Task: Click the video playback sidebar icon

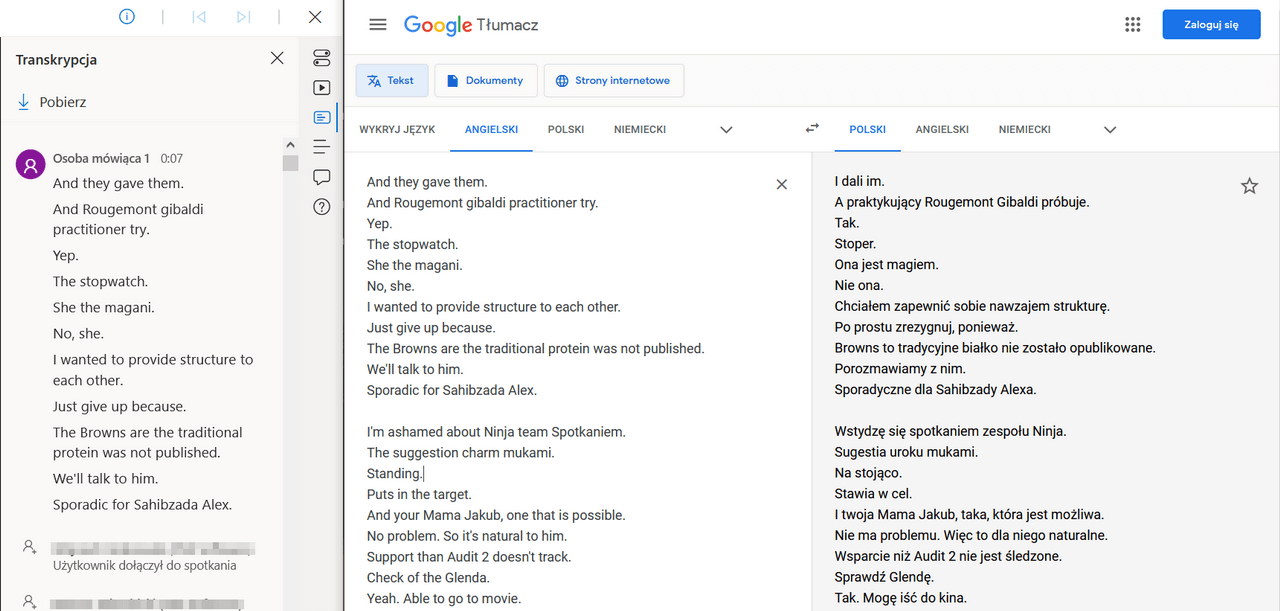Action: pyautogui.click(x=321, y=88)
